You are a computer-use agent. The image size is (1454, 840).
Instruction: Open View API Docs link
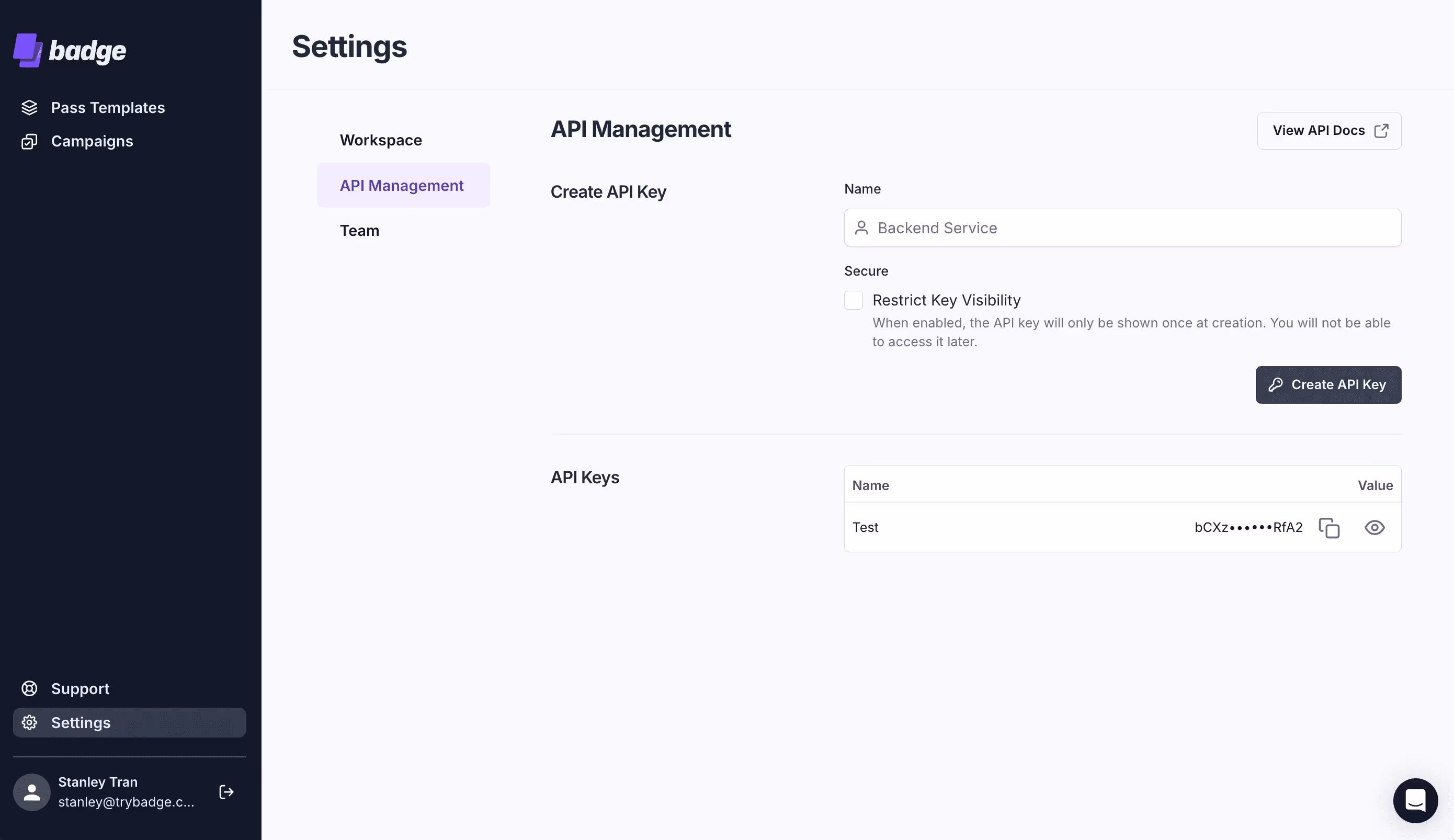[1328, 130]
